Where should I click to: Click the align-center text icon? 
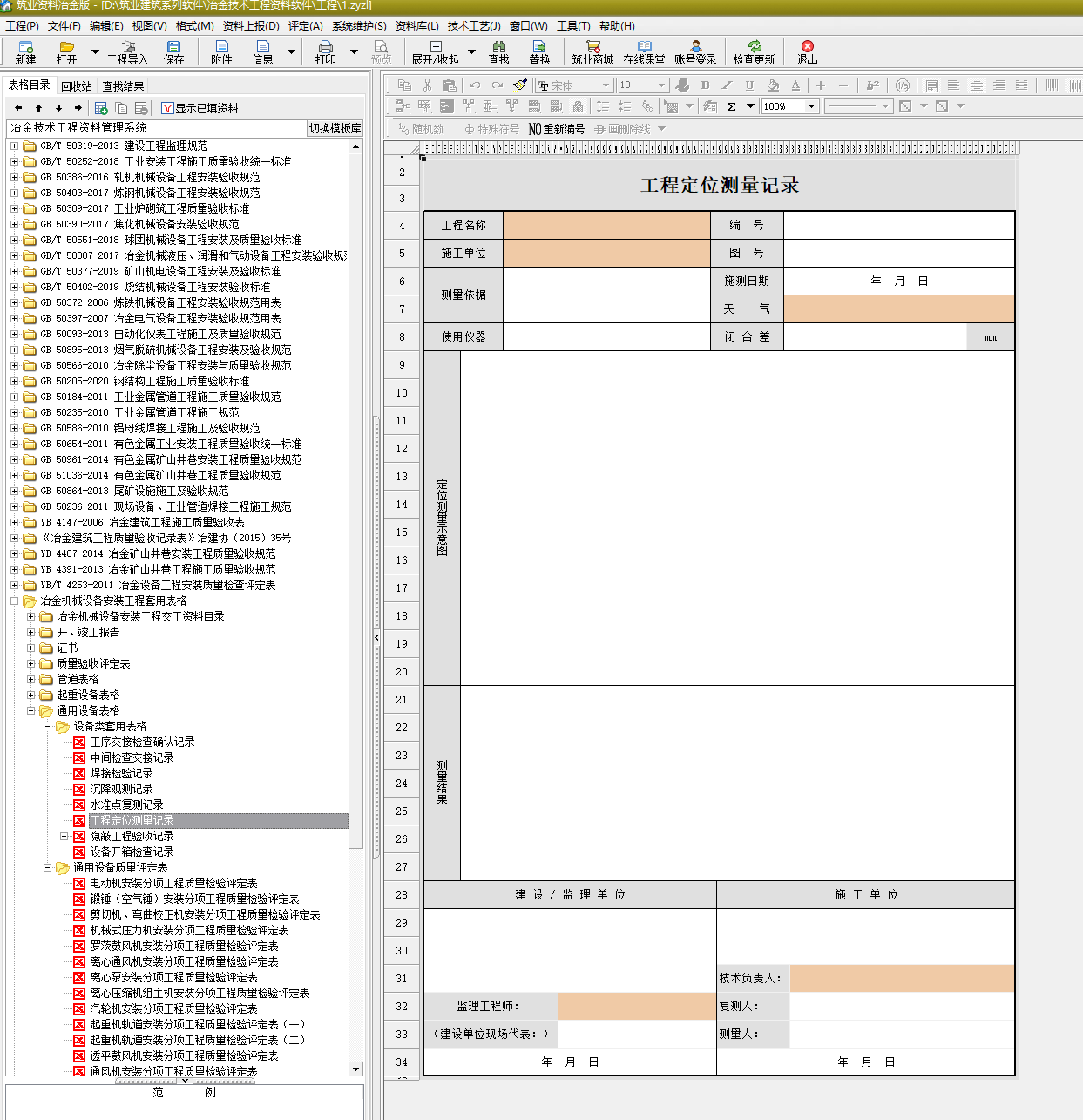click(x=977, y=85)
